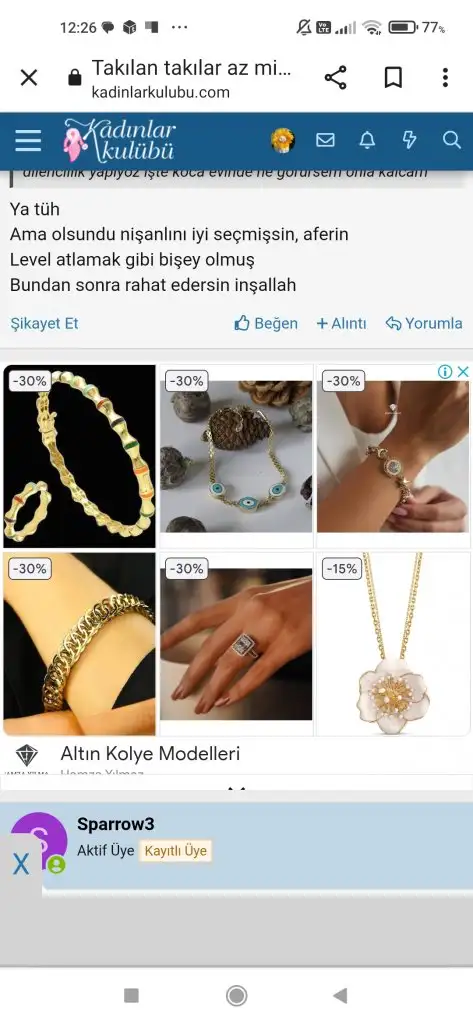Open Sparrow3 user profile name
473x1024 pixels.
(116, 824)
